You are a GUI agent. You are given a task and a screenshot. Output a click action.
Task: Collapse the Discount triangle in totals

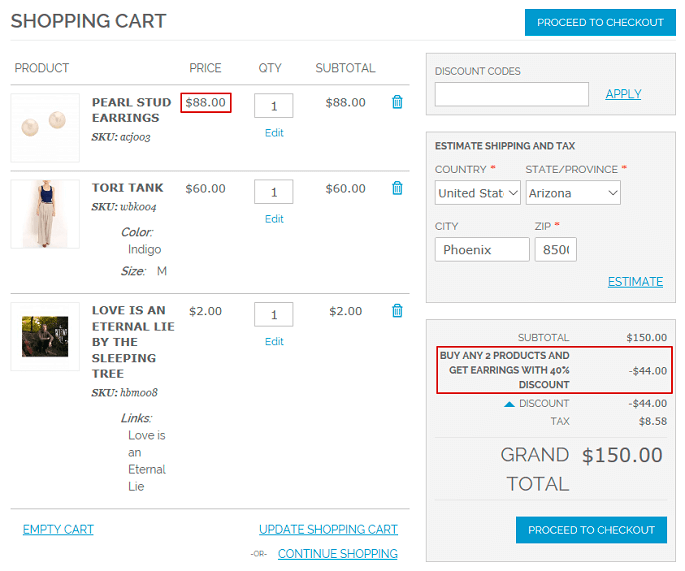coord(509,404)
